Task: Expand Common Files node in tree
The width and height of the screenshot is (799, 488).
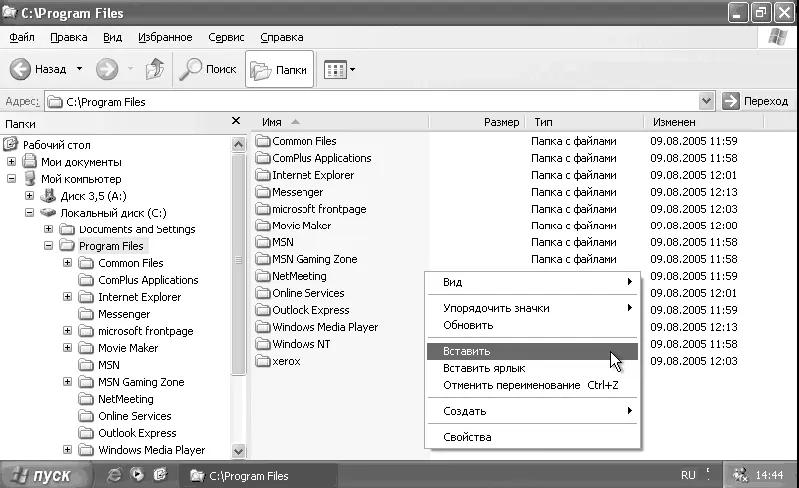Action: (67, 263)
